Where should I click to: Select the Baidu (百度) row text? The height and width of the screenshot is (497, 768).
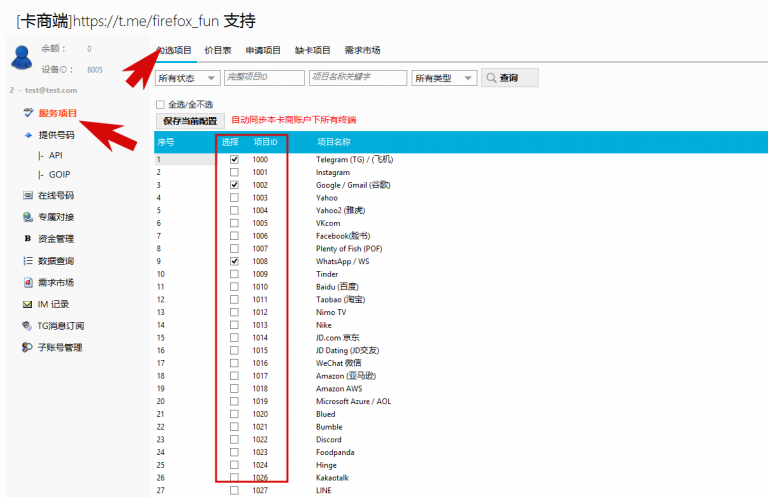tap(337, 287)
